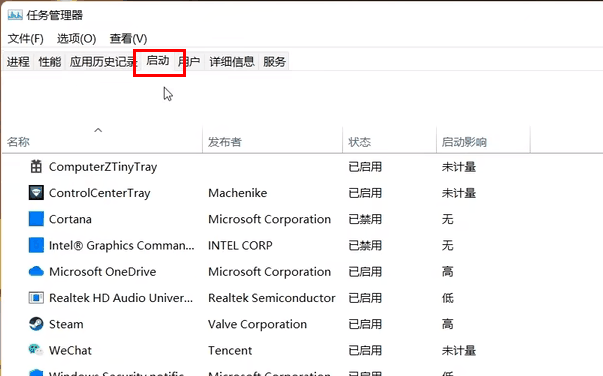Click the Tencent publisher cell
603x376 pixels.
[230, 350]
